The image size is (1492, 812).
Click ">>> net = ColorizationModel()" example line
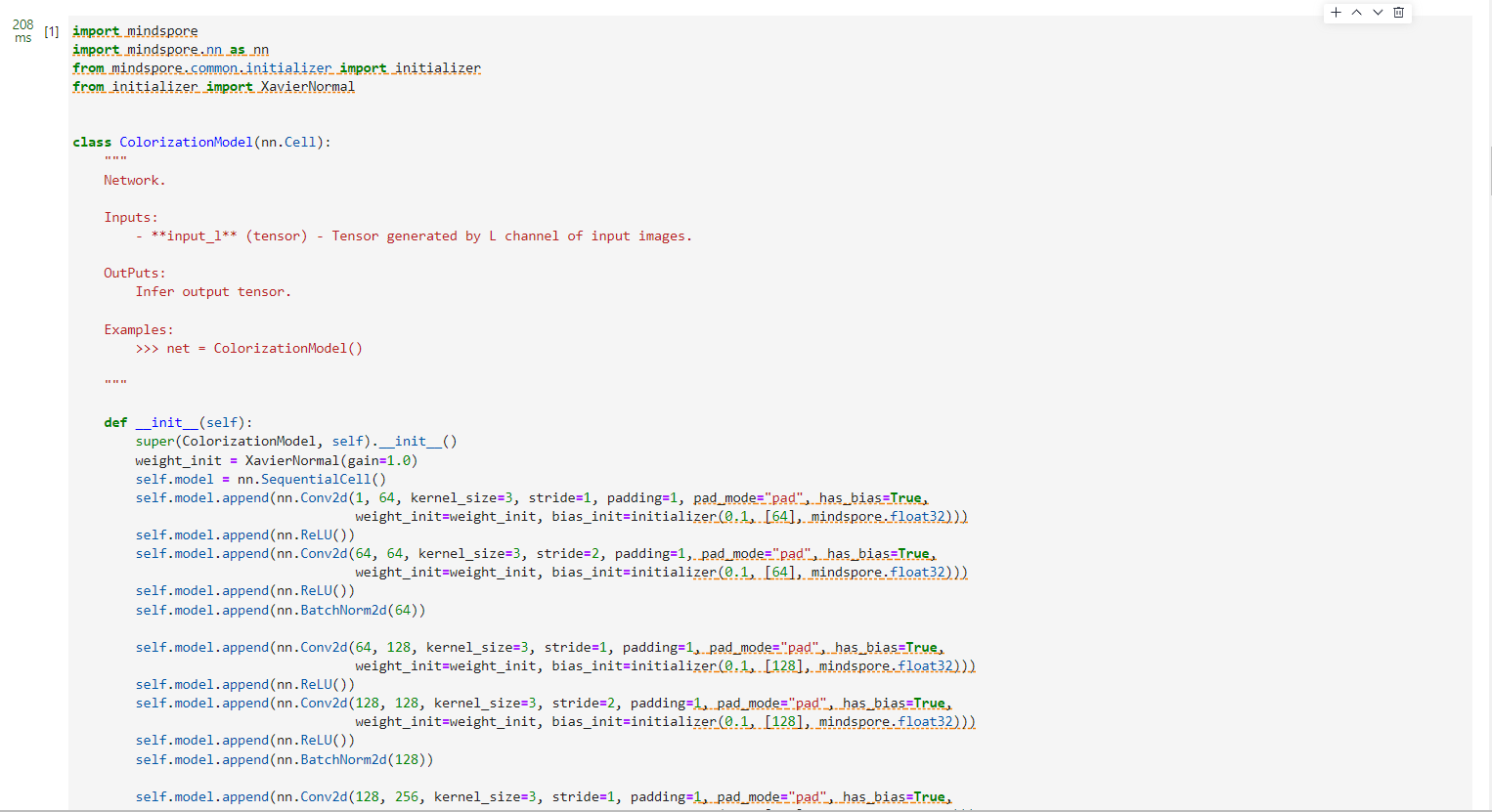(x=248, y=349)
